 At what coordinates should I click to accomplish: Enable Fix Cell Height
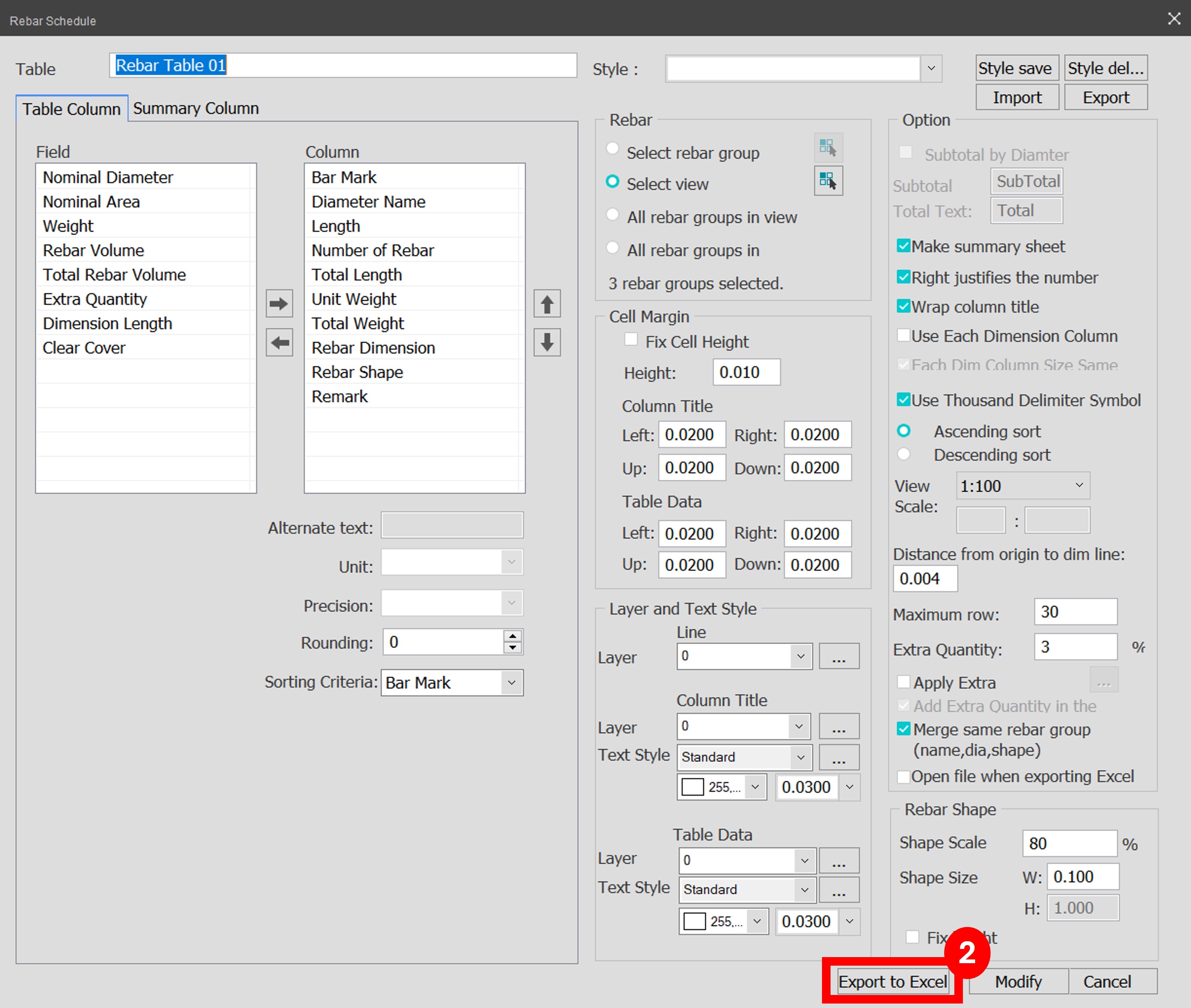pyautogui.click(x=631, y=339)
